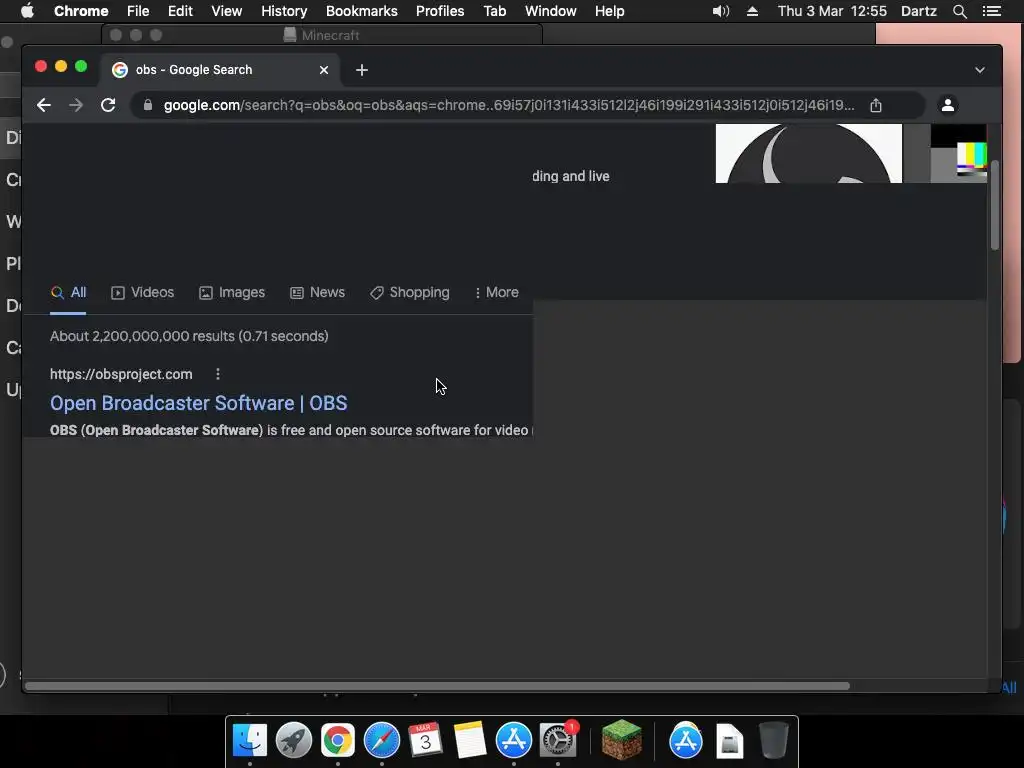The image size is (1024, 768).
Task: Open the Chrome profile avatar
Action: [x=948, y=105]
